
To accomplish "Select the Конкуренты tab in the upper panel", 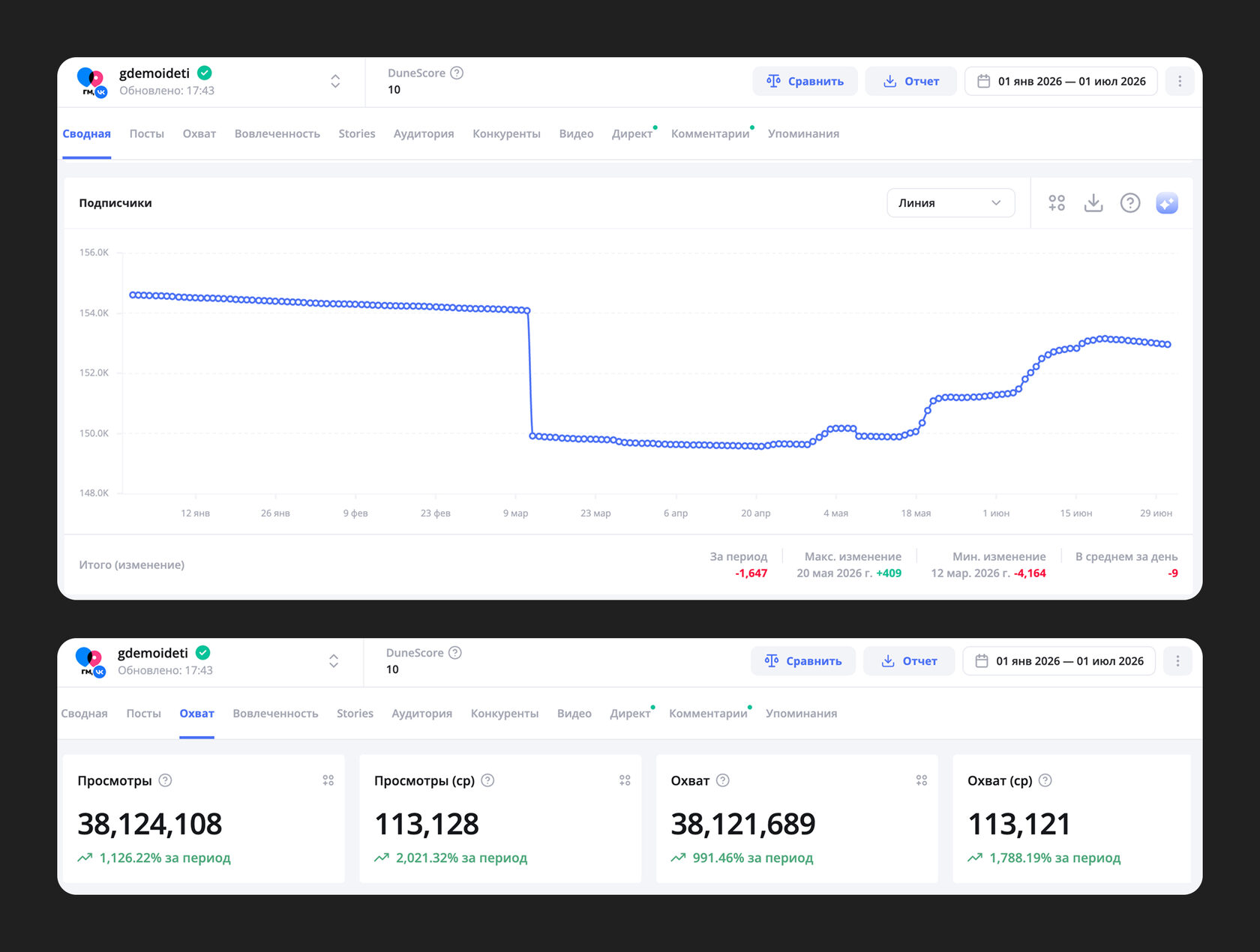I will tap(506, 133).
